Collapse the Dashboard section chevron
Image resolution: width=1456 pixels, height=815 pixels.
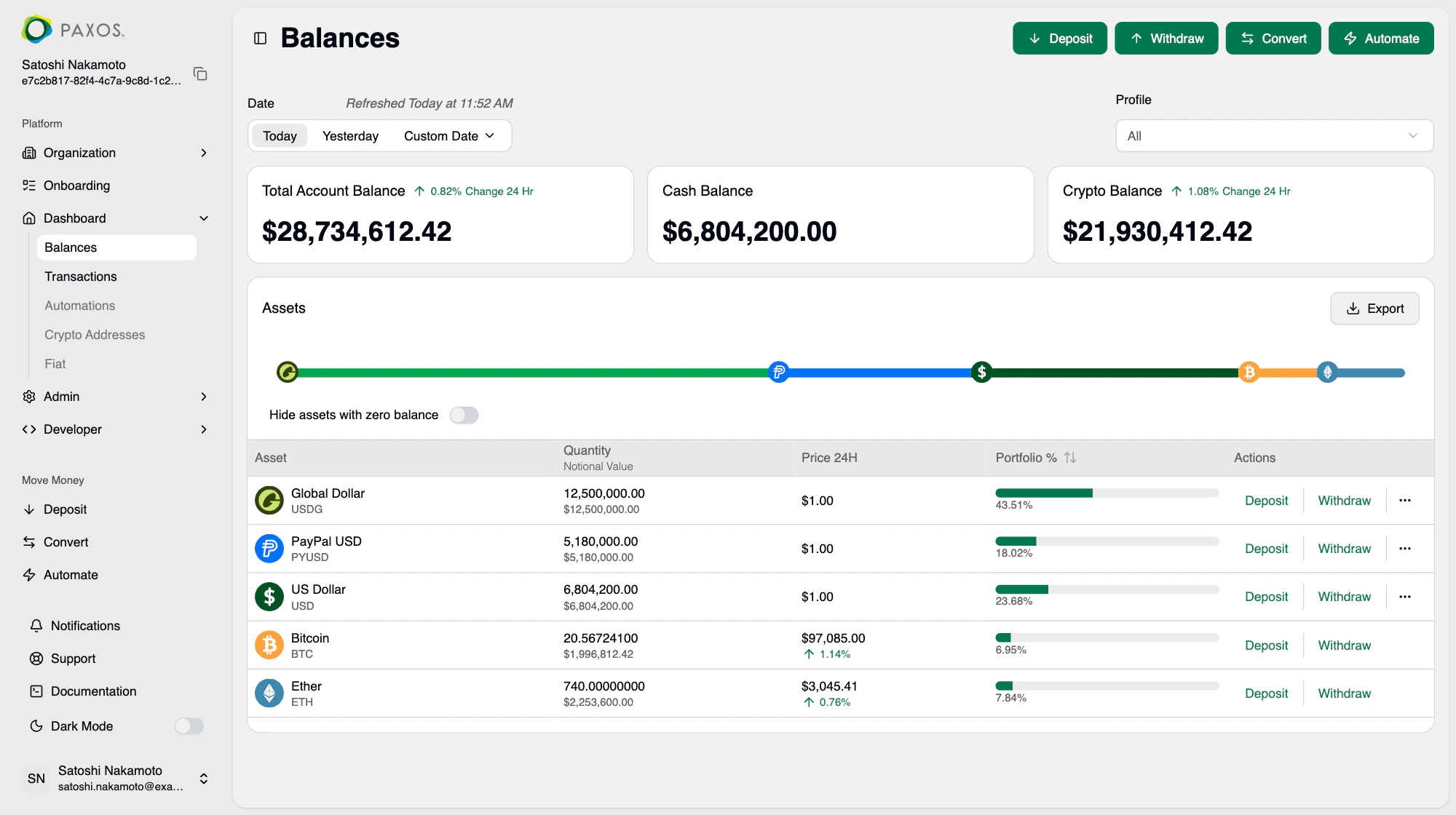click(204, 218)
